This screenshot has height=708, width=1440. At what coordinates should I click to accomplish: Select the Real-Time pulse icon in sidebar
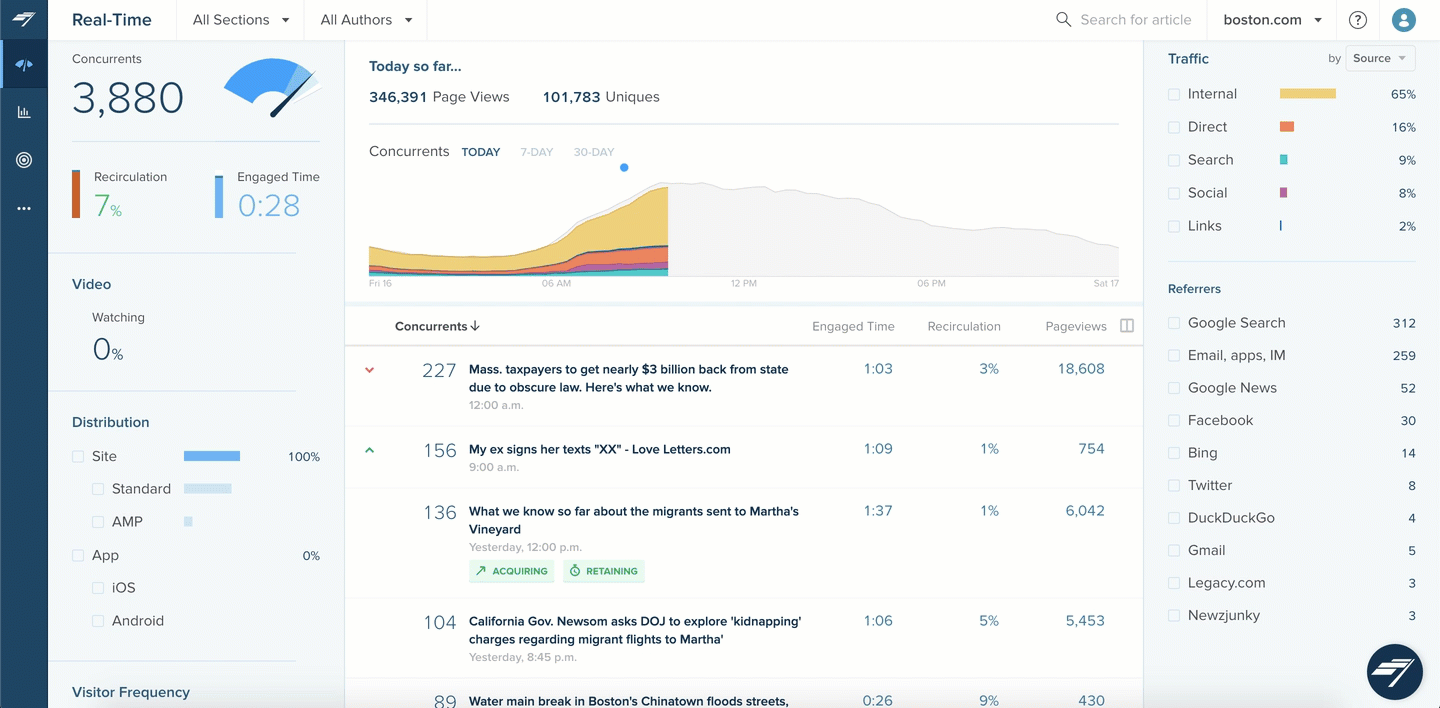pos(24,63)
